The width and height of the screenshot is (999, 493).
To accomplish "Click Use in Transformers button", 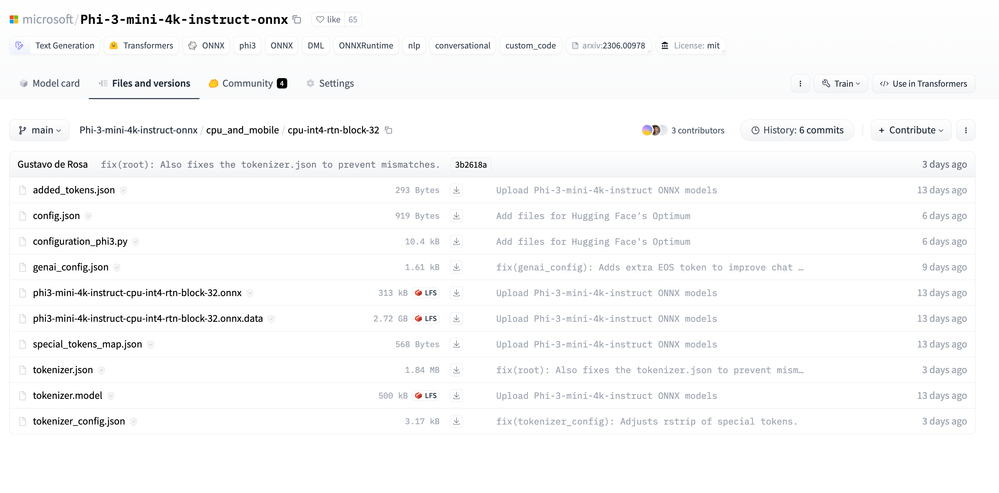I will point(924,83).
